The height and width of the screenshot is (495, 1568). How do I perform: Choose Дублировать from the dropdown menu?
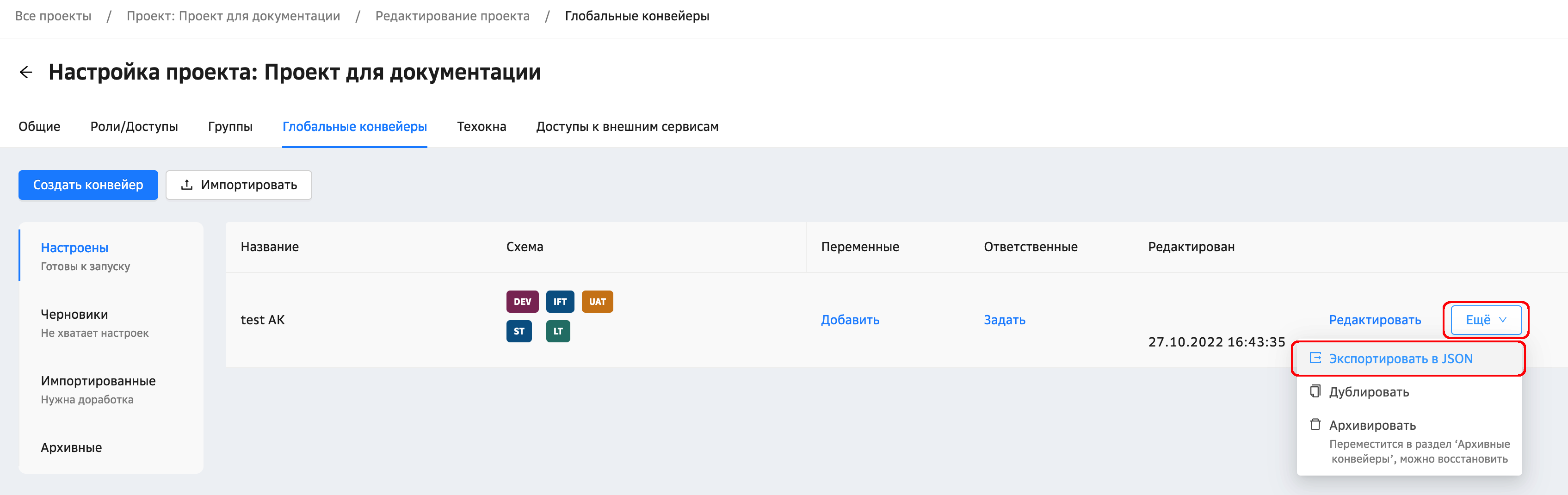coord(1368,392)
